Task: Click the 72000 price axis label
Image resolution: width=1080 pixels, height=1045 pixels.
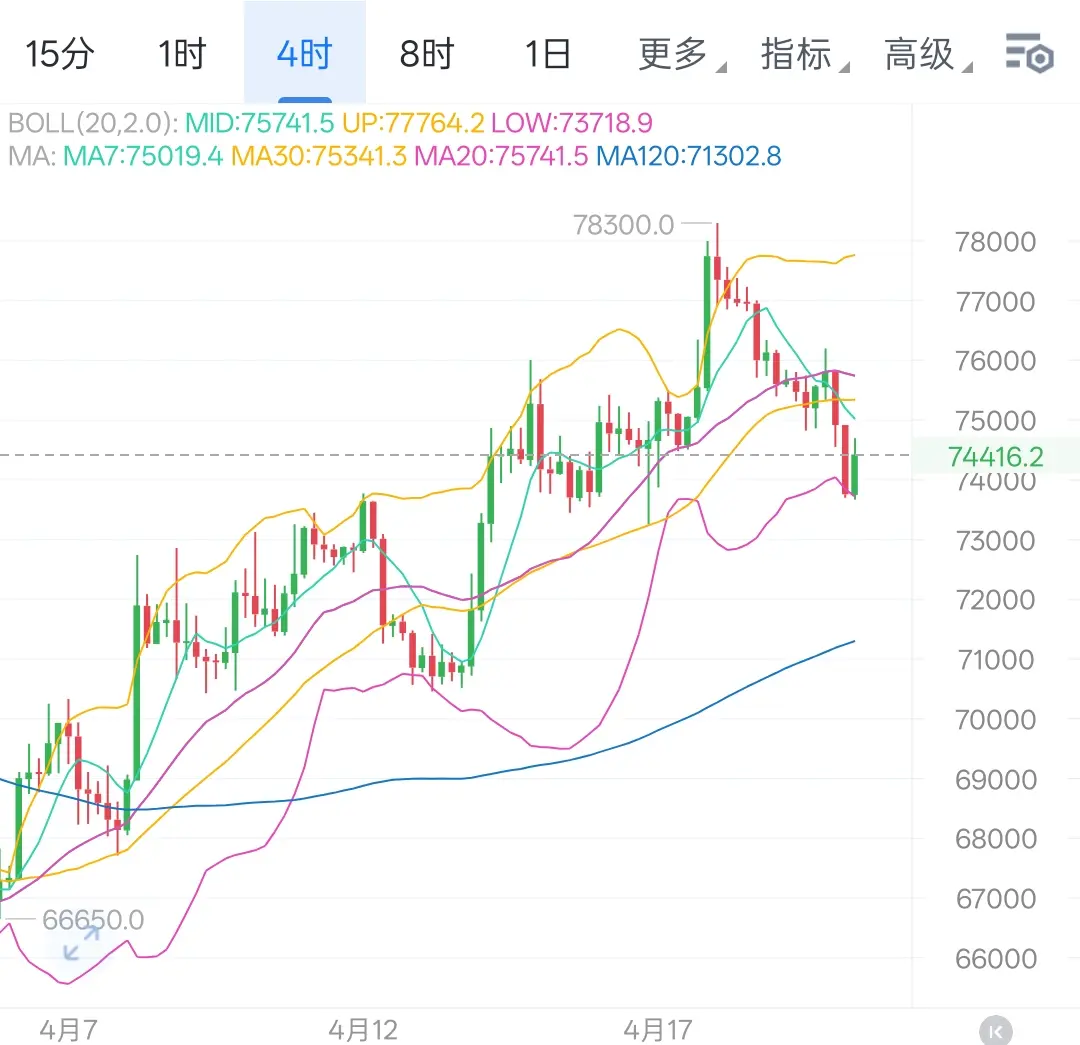Action: pyautogui.click(x=995, y=600)
